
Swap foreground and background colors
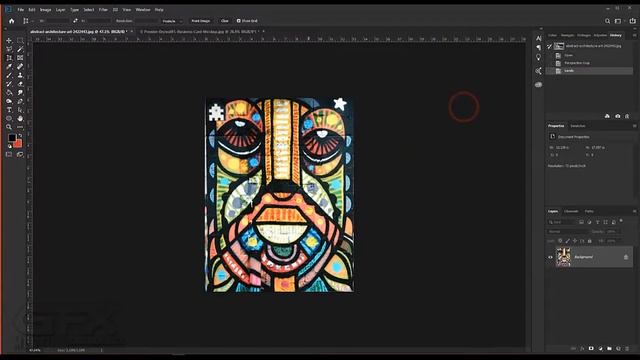tap(20, 135)
